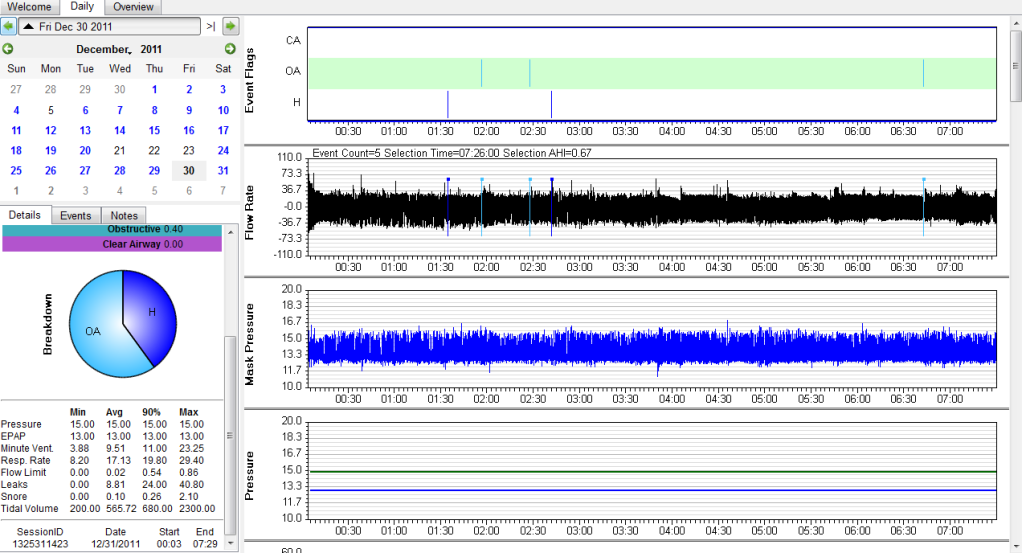
Task: Show previous month in calendar
Action: 9,49
